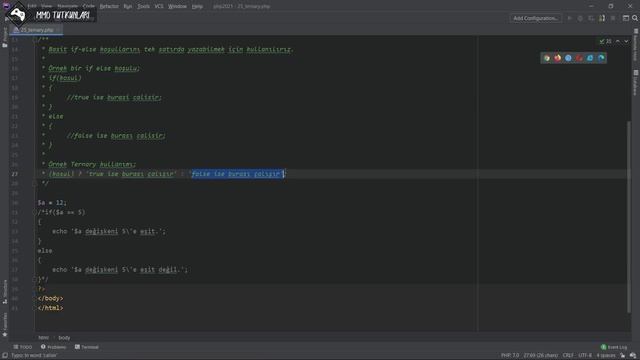
Task: Open the VCS menu
Action: coord(159,6)
